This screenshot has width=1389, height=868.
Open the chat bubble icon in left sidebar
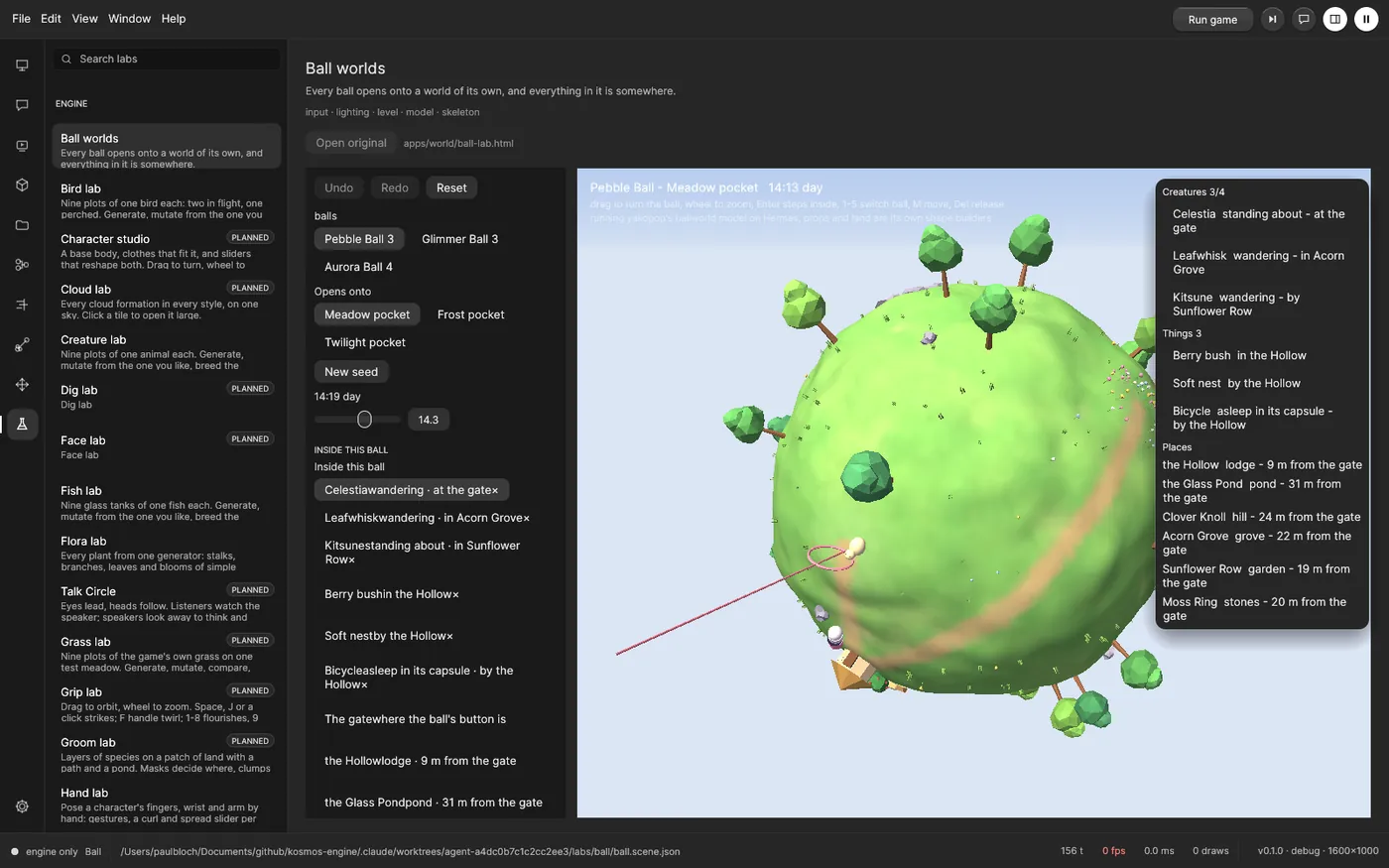pos(22,105)
